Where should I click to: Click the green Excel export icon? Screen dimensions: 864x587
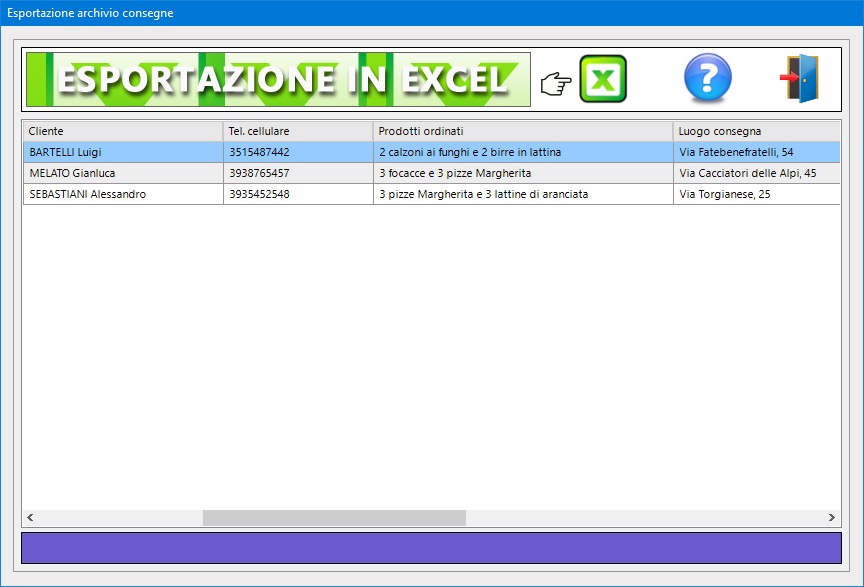(x=603, y=79)
